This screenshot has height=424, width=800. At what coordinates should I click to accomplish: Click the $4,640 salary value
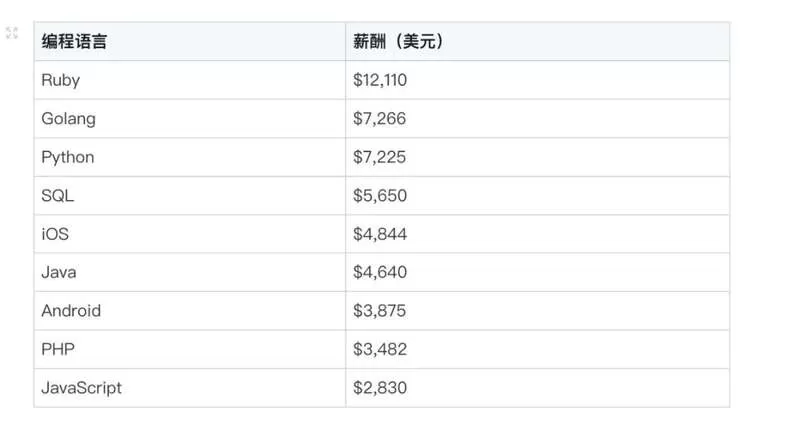380,272
